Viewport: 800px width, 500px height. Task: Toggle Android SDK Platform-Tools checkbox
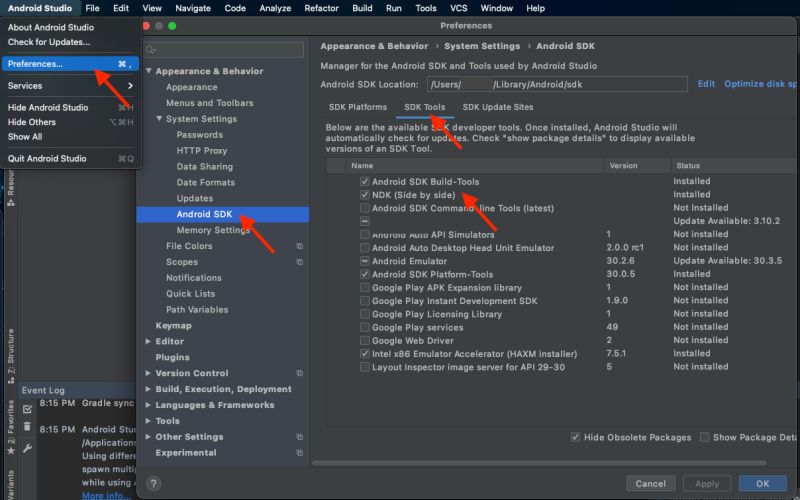364,274
